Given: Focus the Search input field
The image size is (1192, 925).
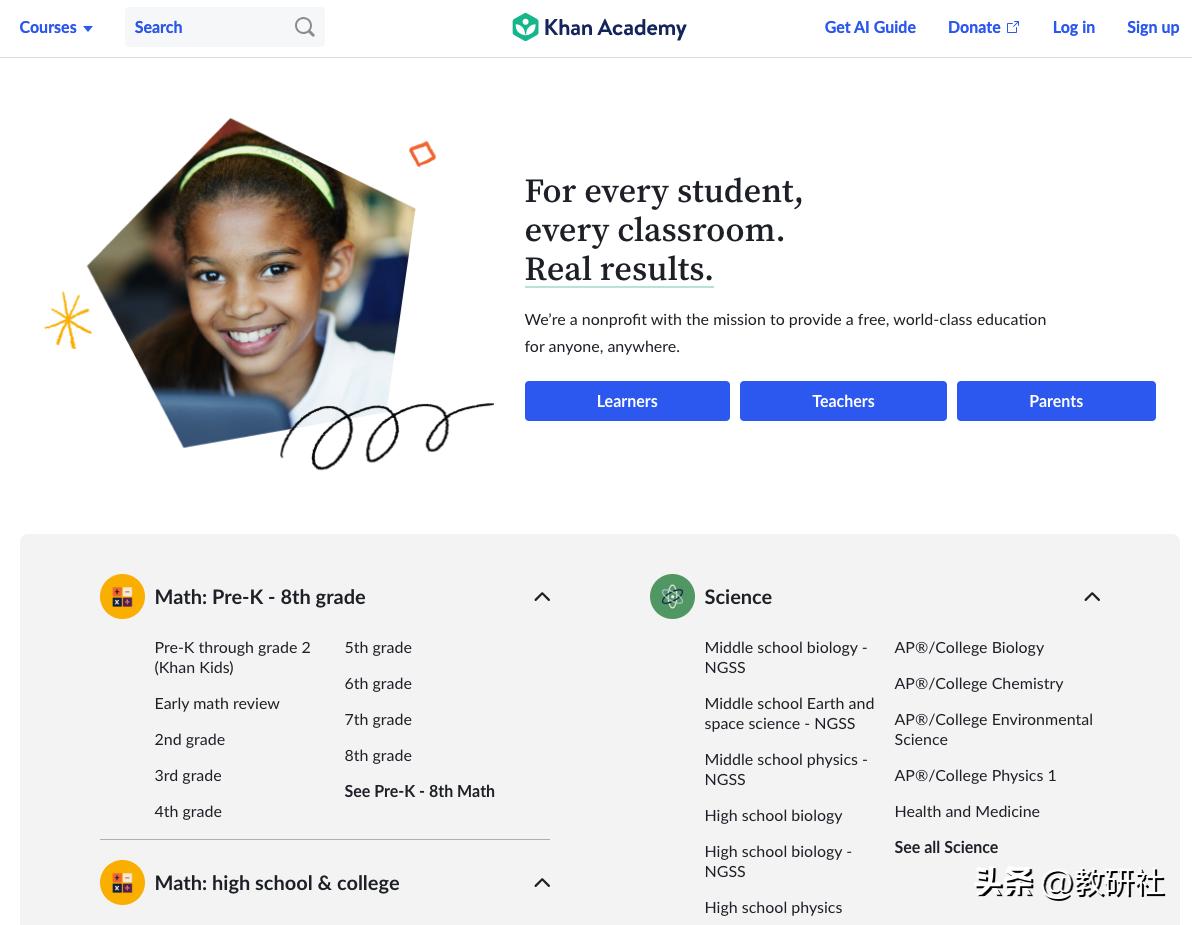Looking at the screenshot, I should [x=224, y=27].
